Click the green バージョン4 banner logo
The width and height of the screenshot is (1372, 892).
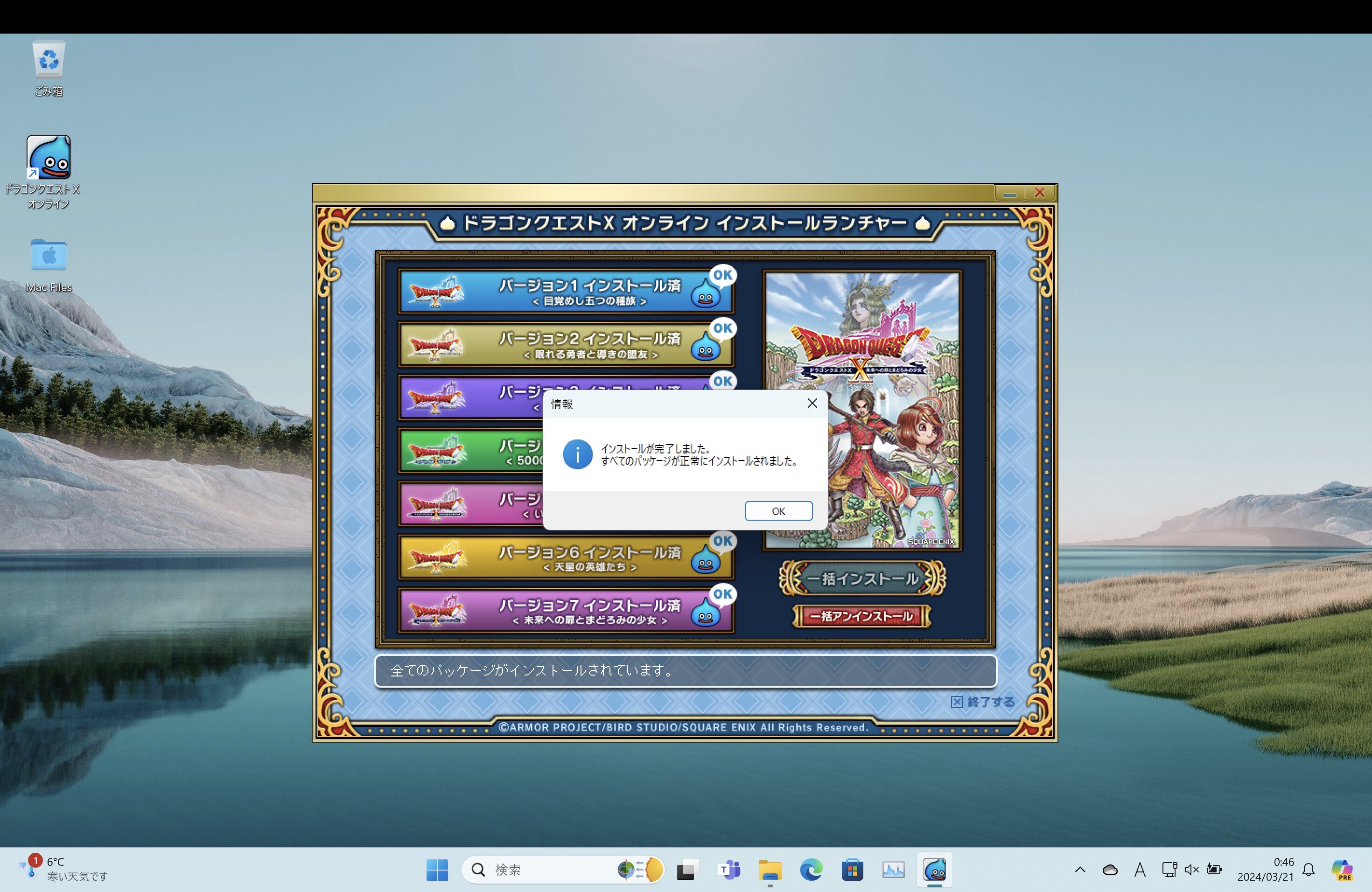436,451
